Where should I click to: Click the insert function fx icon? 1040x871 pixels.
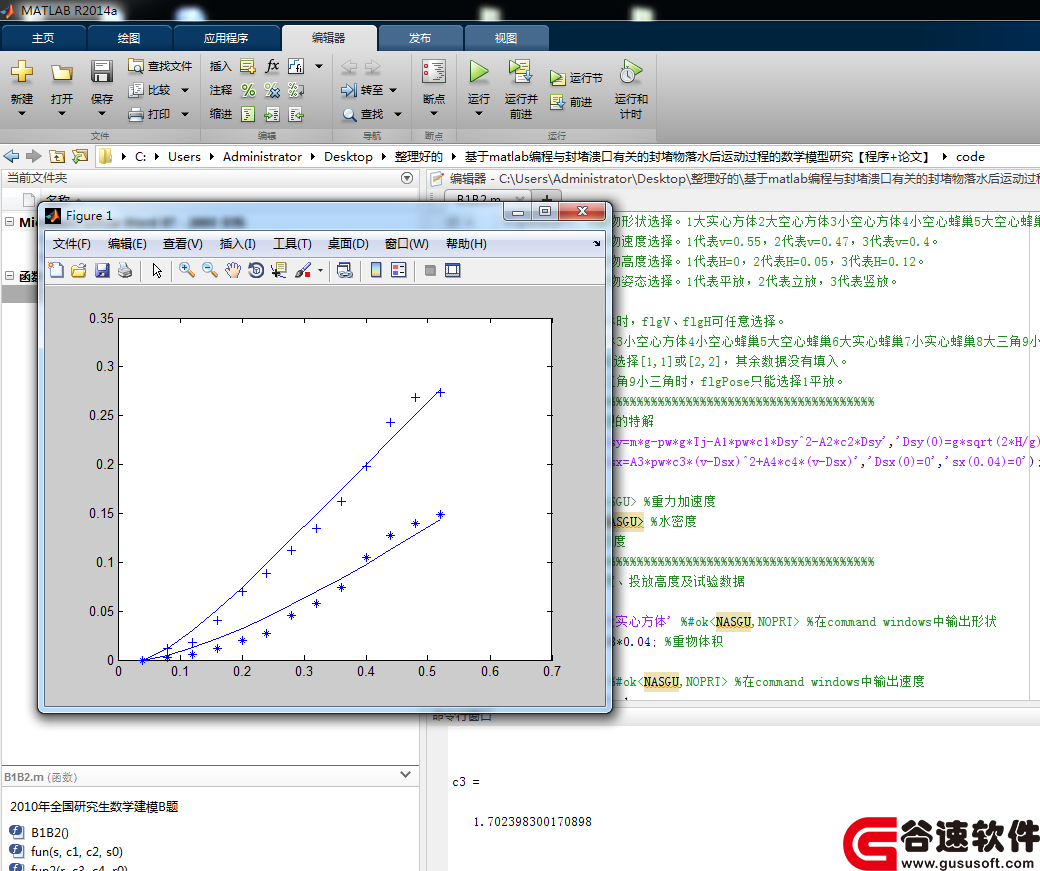coord(272,66)
